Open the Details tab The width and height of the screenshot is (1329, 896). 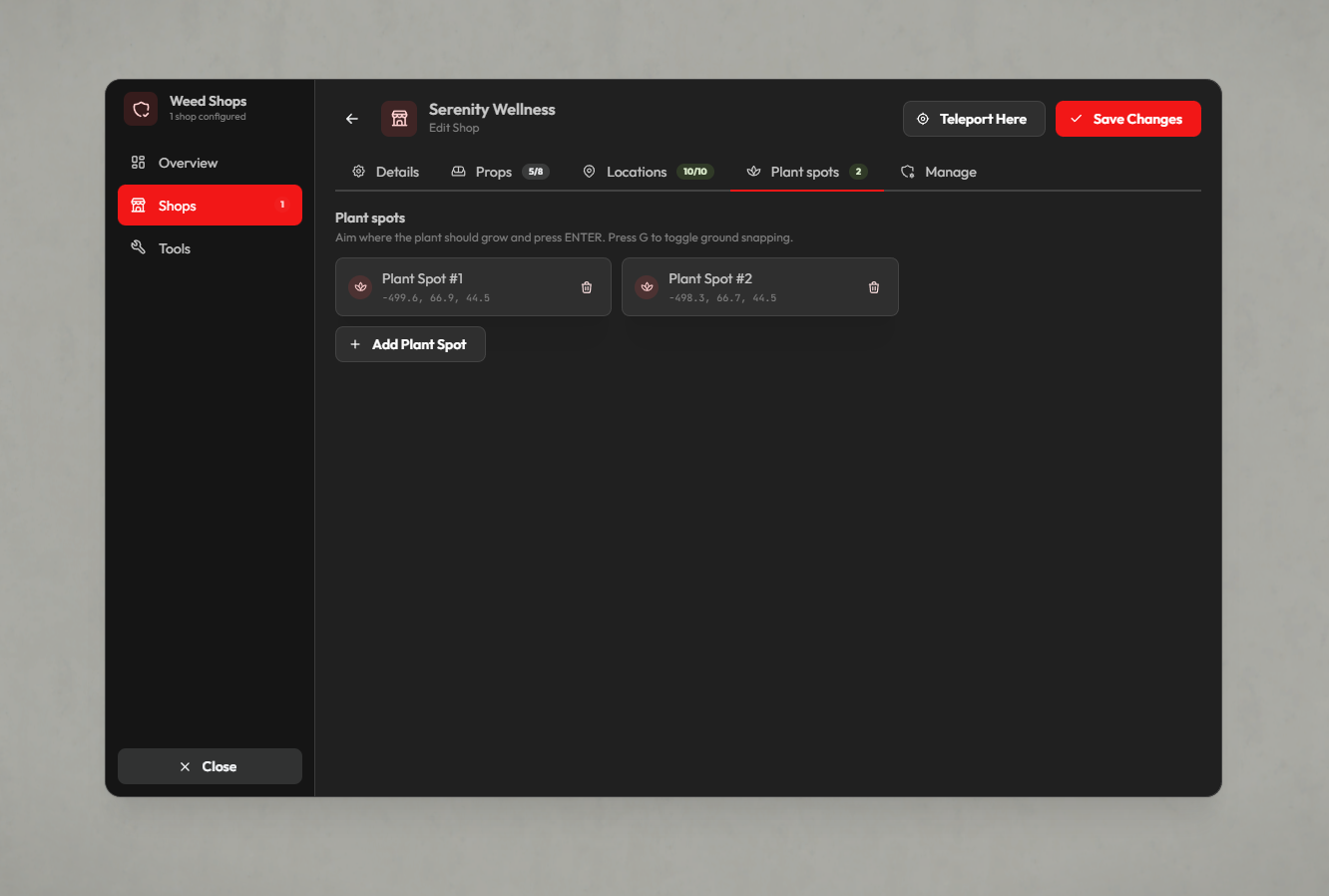point(385,172)
